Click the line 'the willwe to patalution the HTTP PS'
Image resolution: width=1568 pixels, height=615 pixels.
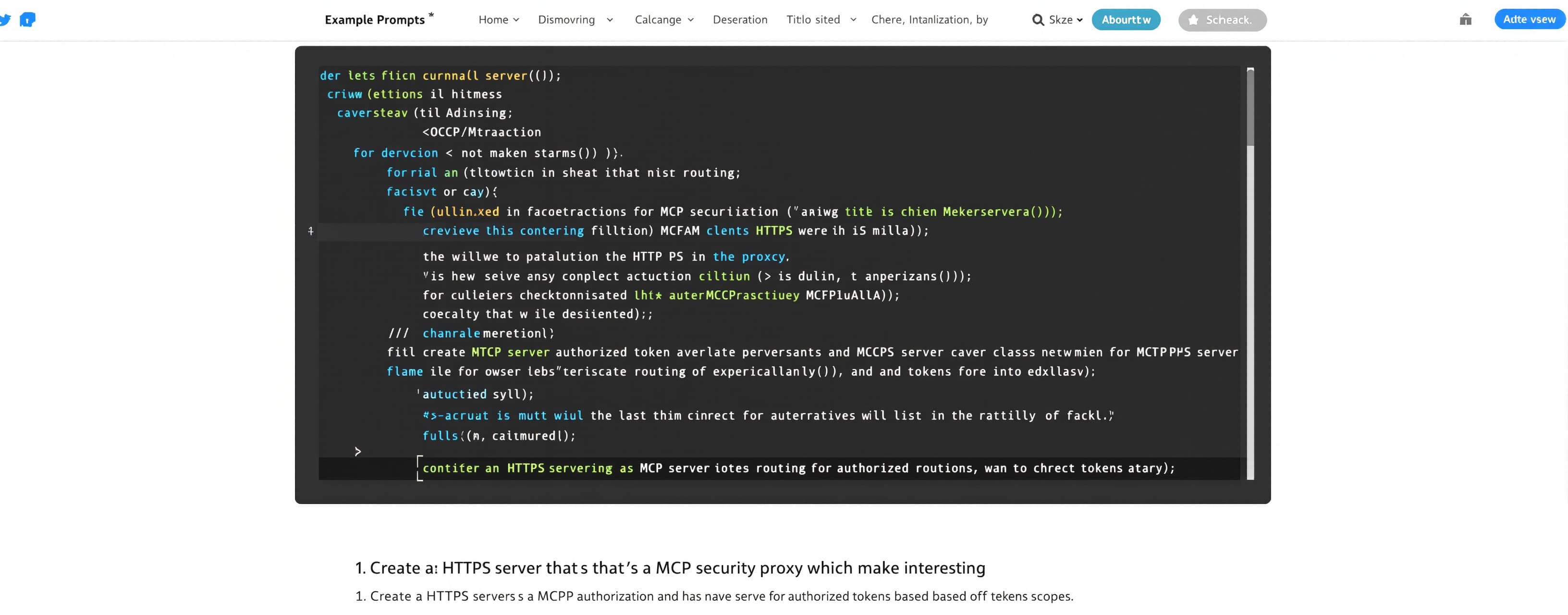click(606, 257)
